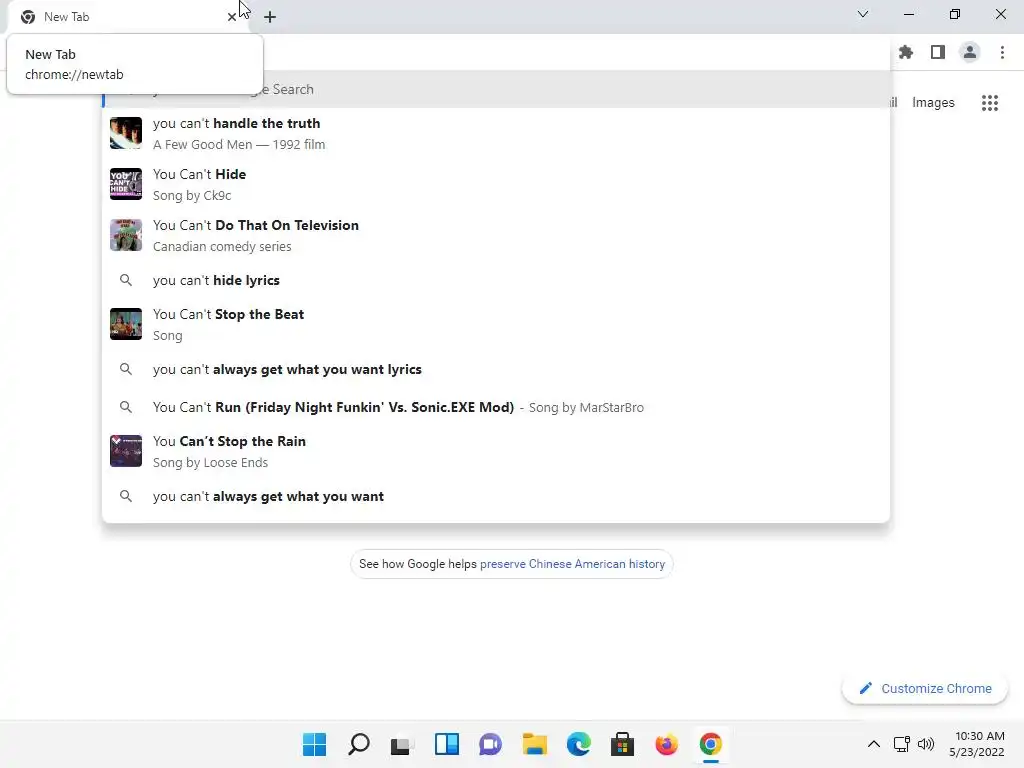The height and width of the screenshot is (768, 1024).
Task: Choose suggestion 'You Can't Stop the Rain'
Action: [x=496, y=451]
